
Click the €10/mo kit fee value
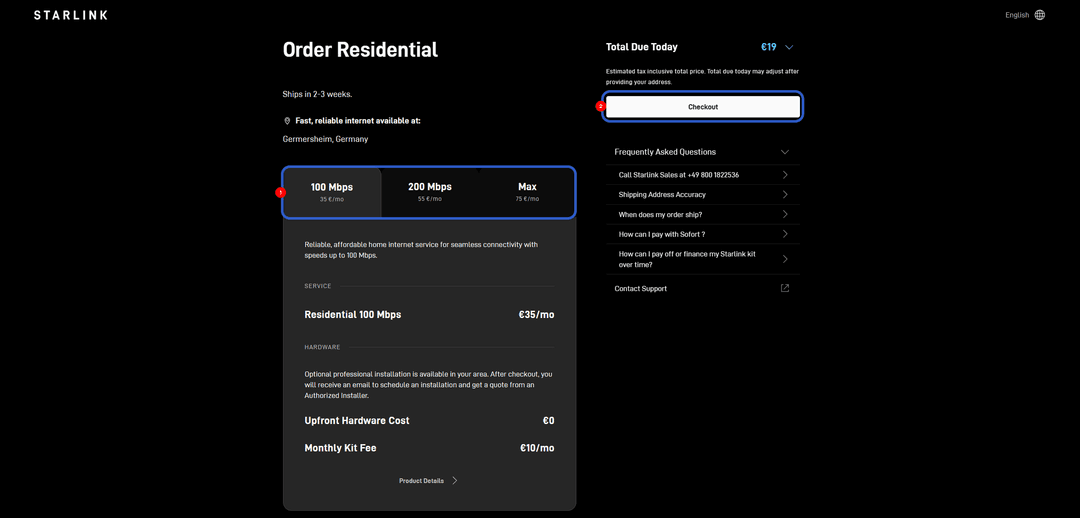[537, 448]
